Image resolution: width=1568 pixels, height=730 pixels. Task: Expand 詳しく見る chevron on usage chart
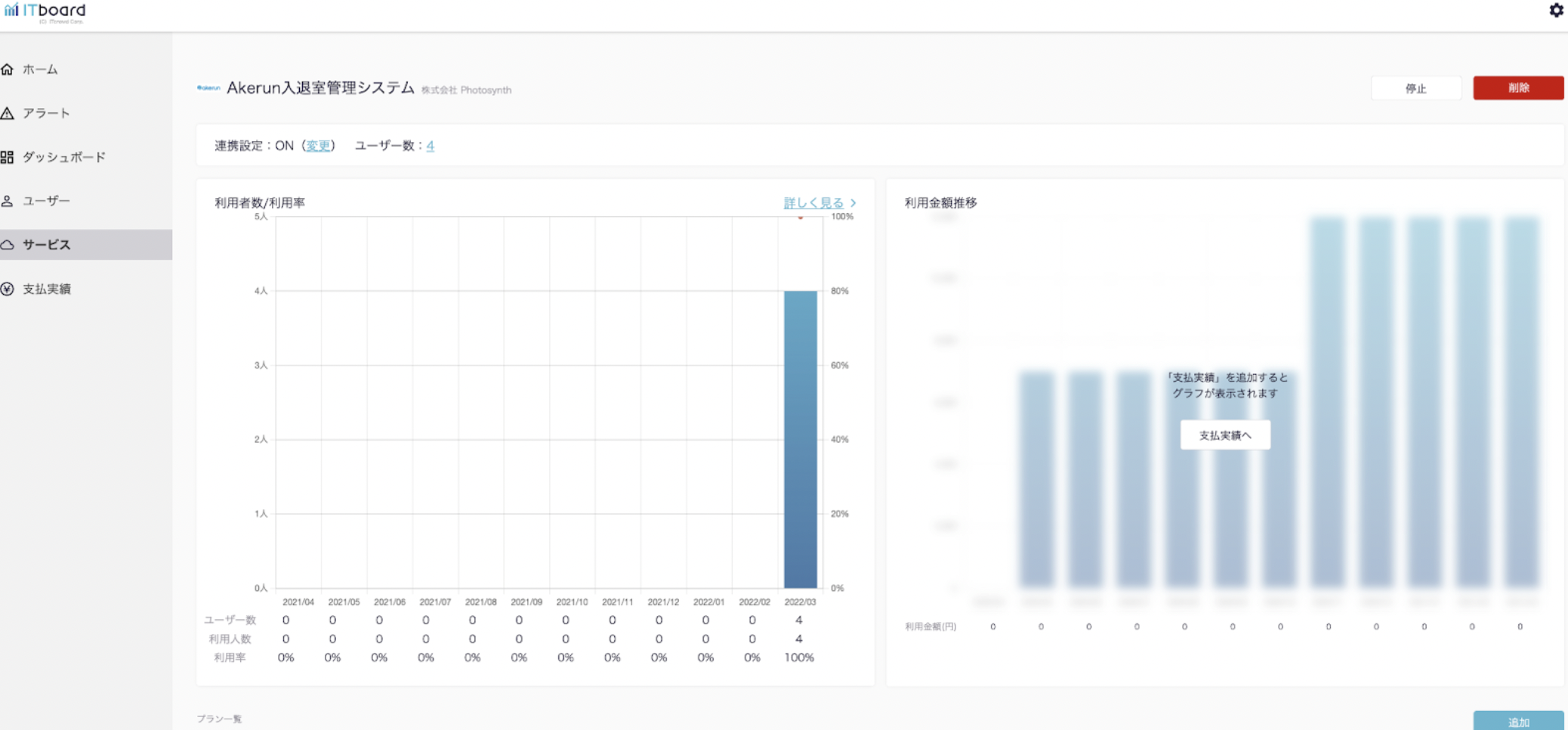click(x=853, y=203)
